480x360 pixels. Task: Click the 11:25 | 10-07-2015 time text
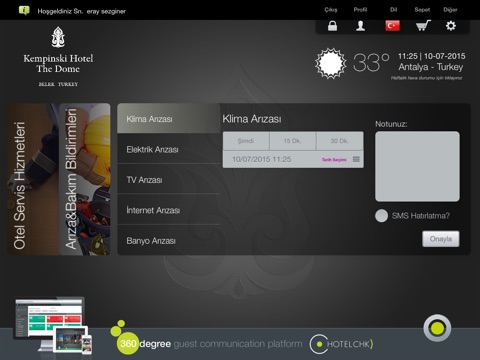[x=432, y=56]
